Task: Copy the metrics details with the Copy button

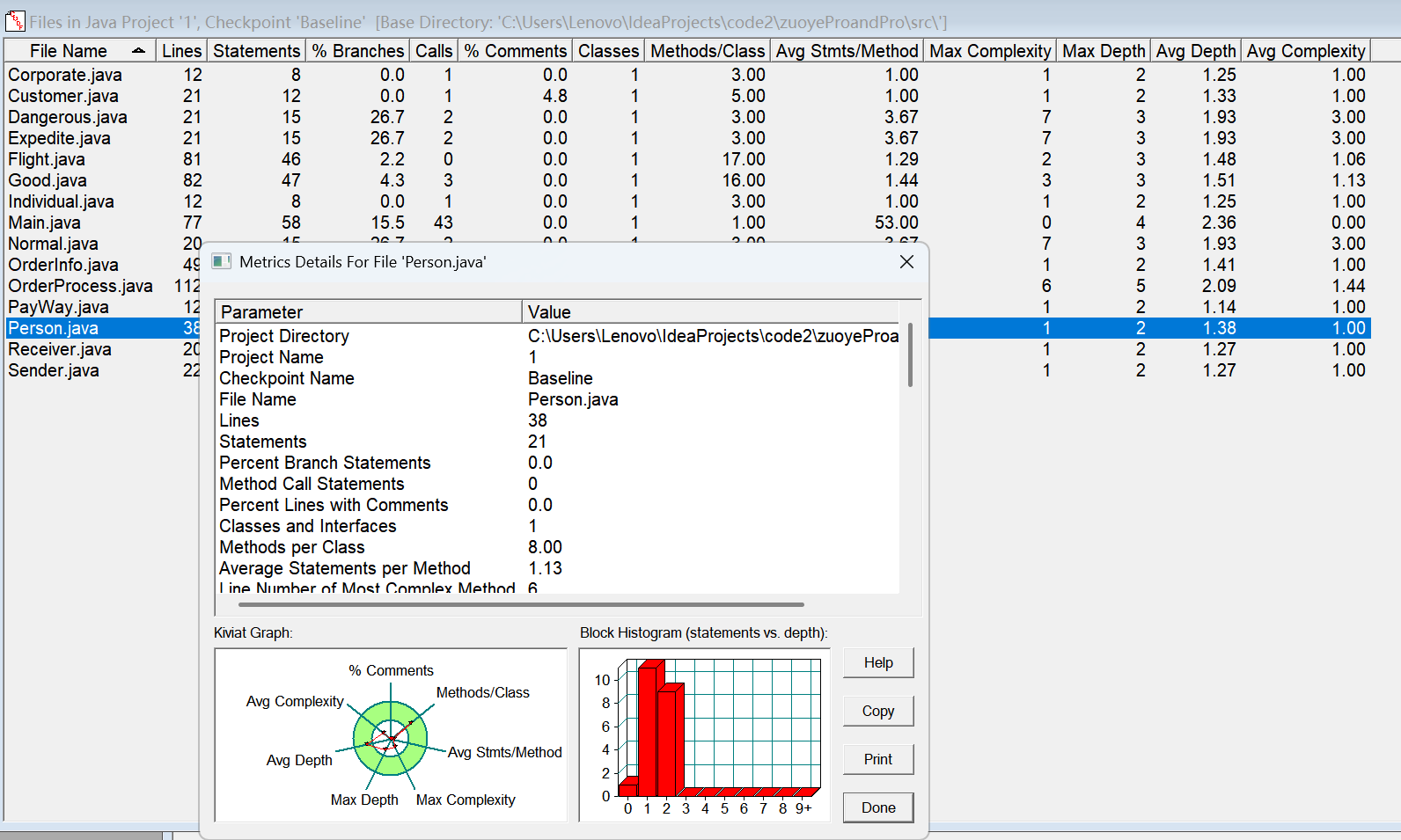Action: click(x=878, y=712)
